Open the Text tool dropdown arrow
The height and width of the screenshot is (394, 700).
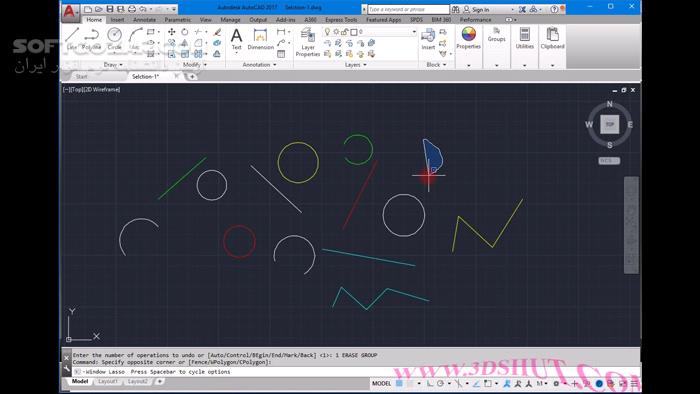click(237, 53)
